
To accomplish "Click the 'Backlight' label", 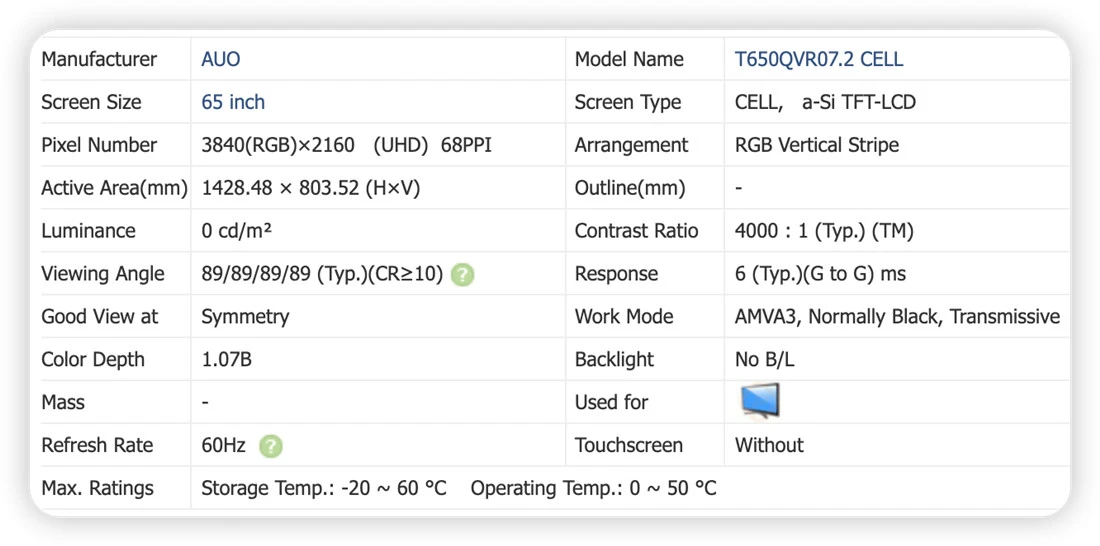I will (x=614, y=360).
